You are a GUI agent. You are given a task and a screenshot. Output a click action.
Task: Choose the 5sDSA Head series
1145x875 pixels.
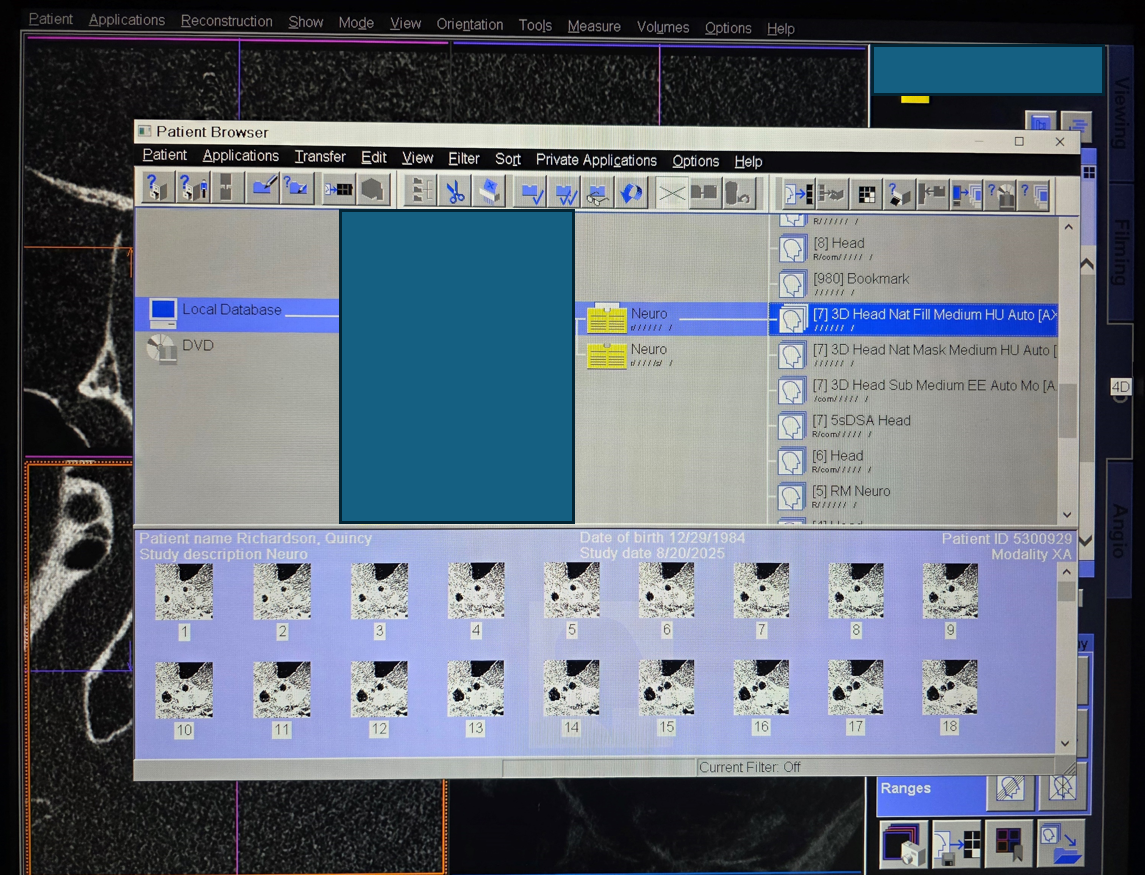[861, 421]
